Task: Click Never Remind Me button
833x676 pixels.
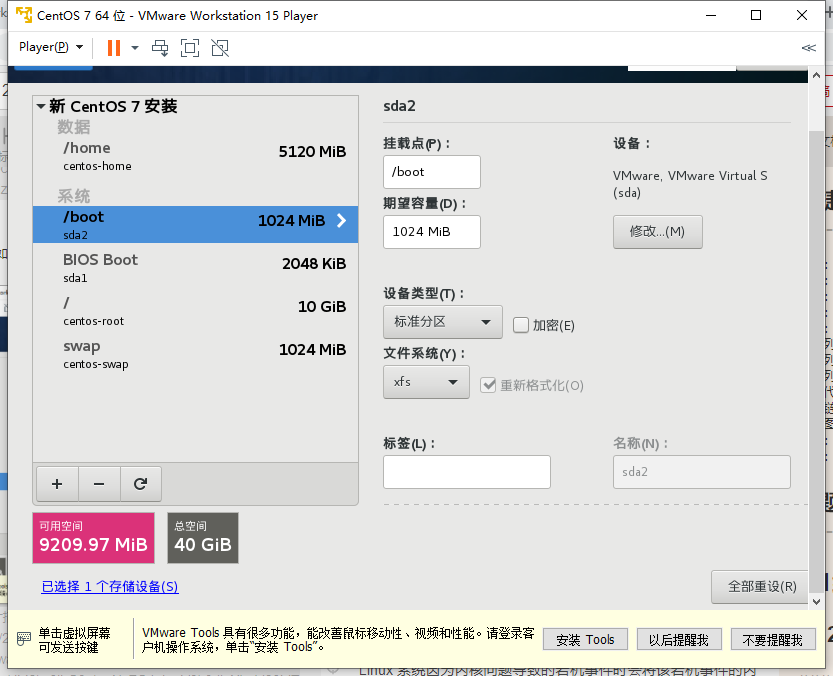Action: (773, 639)
